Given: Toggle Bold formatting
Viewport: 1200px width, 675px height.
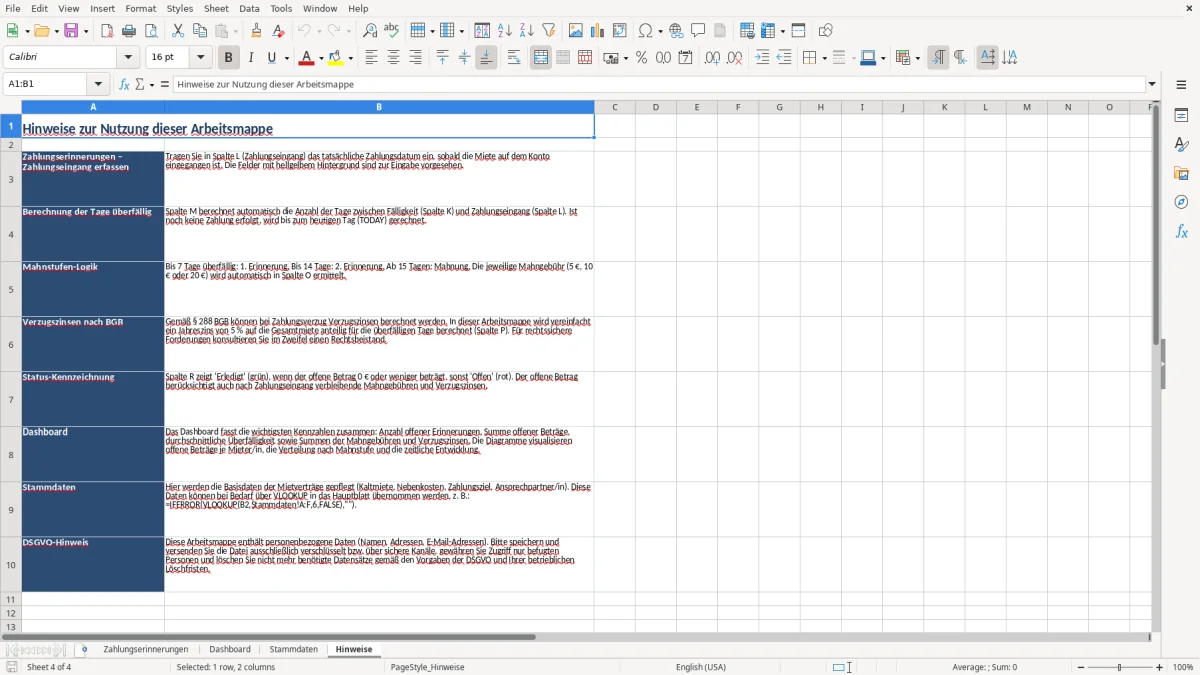Looking at the screenshot, I should (x=228, y=58).
